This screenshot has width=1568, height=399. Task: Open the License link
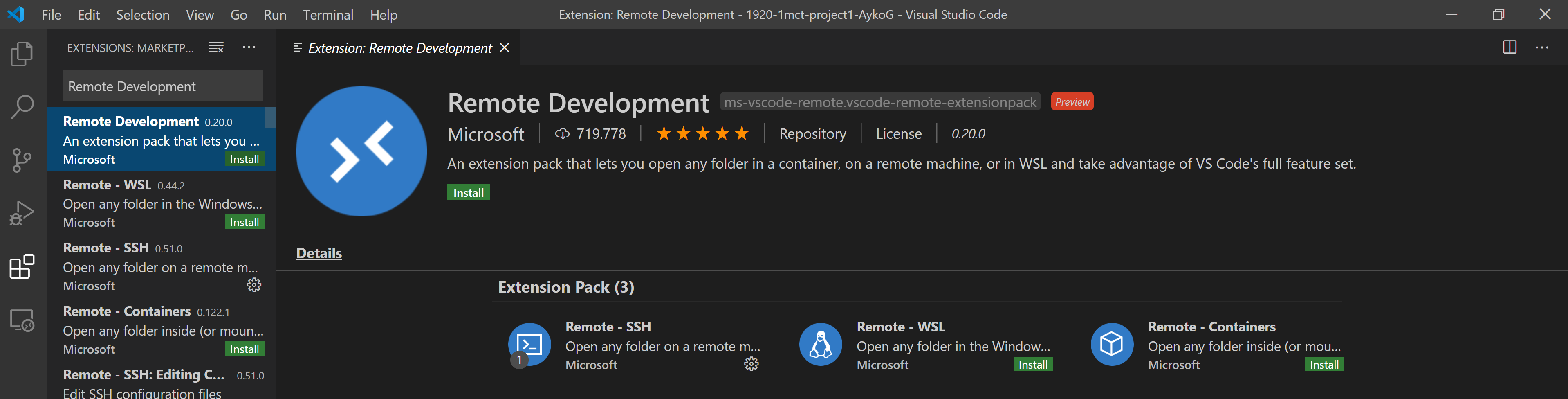pyautogui.click(x=898, y=133)
